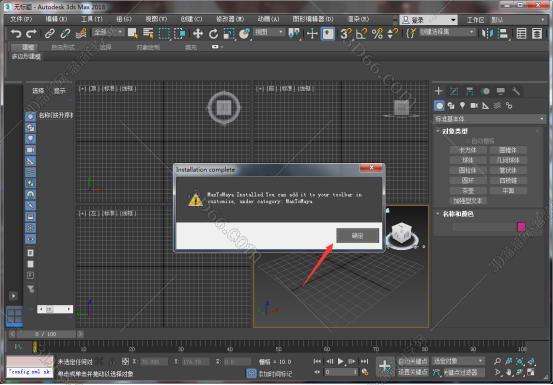
Task: Open the magenta object color swatch
Action: point(521,227)
